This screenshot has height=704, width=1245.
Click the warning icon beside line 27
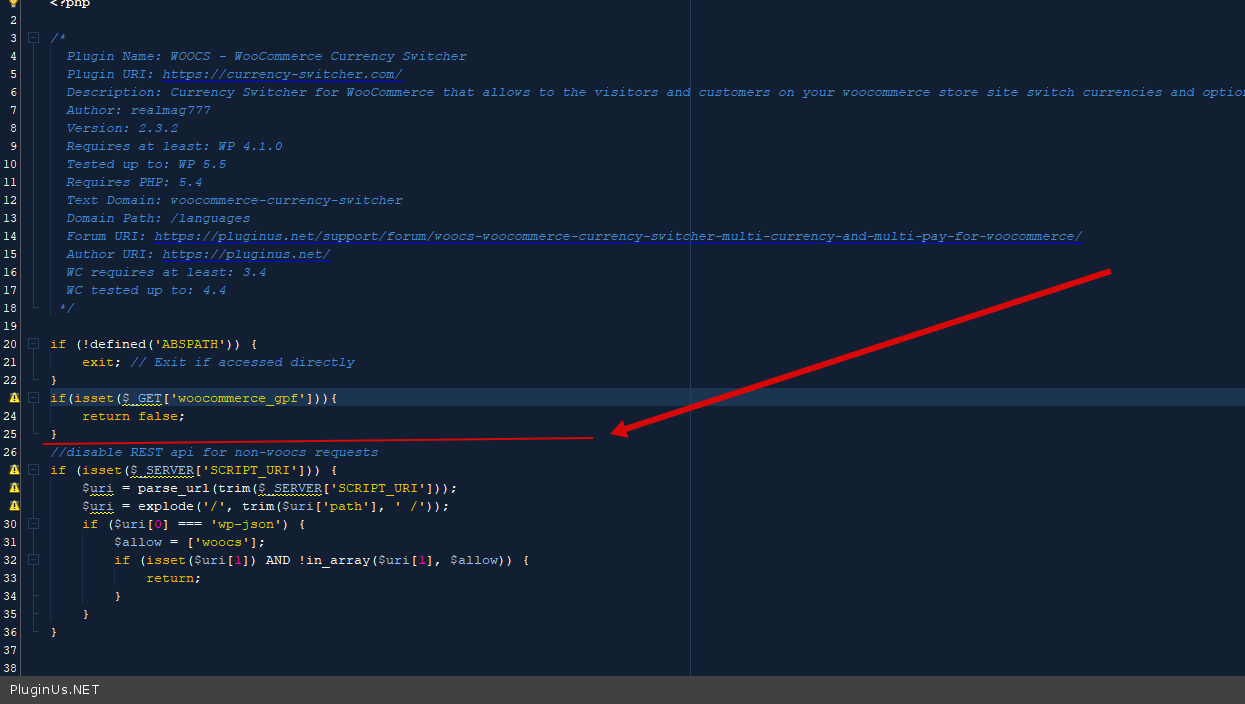click(x=14, y=470)
